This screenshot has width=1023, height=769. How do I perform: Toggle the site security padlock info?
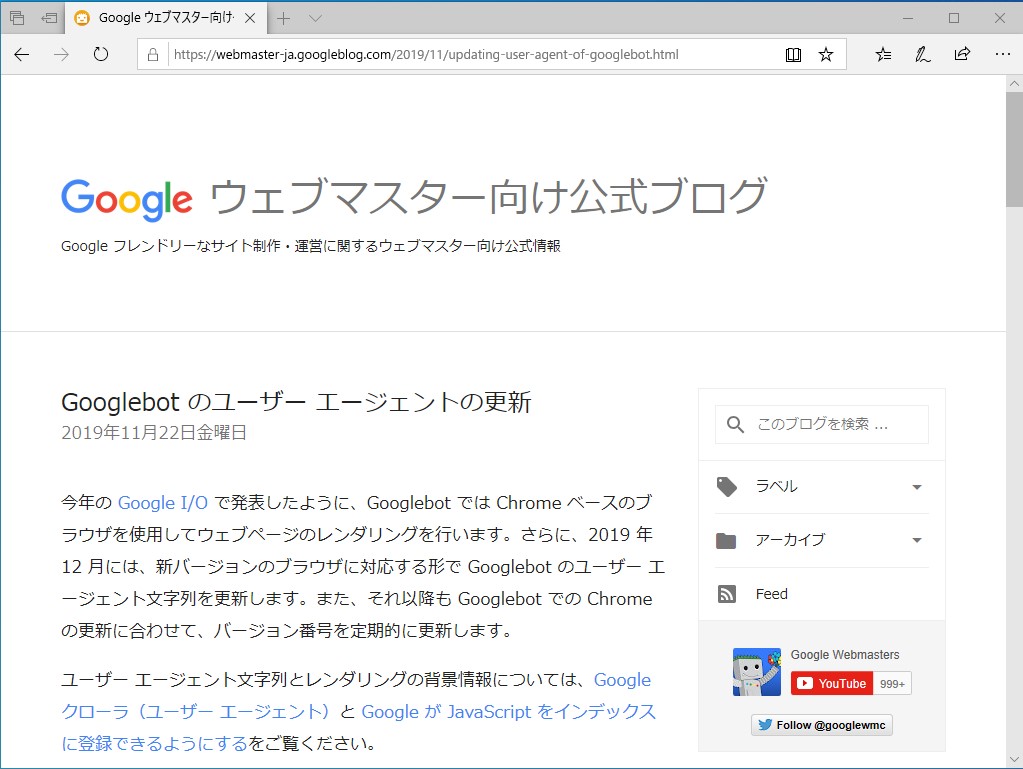[152, 55]
